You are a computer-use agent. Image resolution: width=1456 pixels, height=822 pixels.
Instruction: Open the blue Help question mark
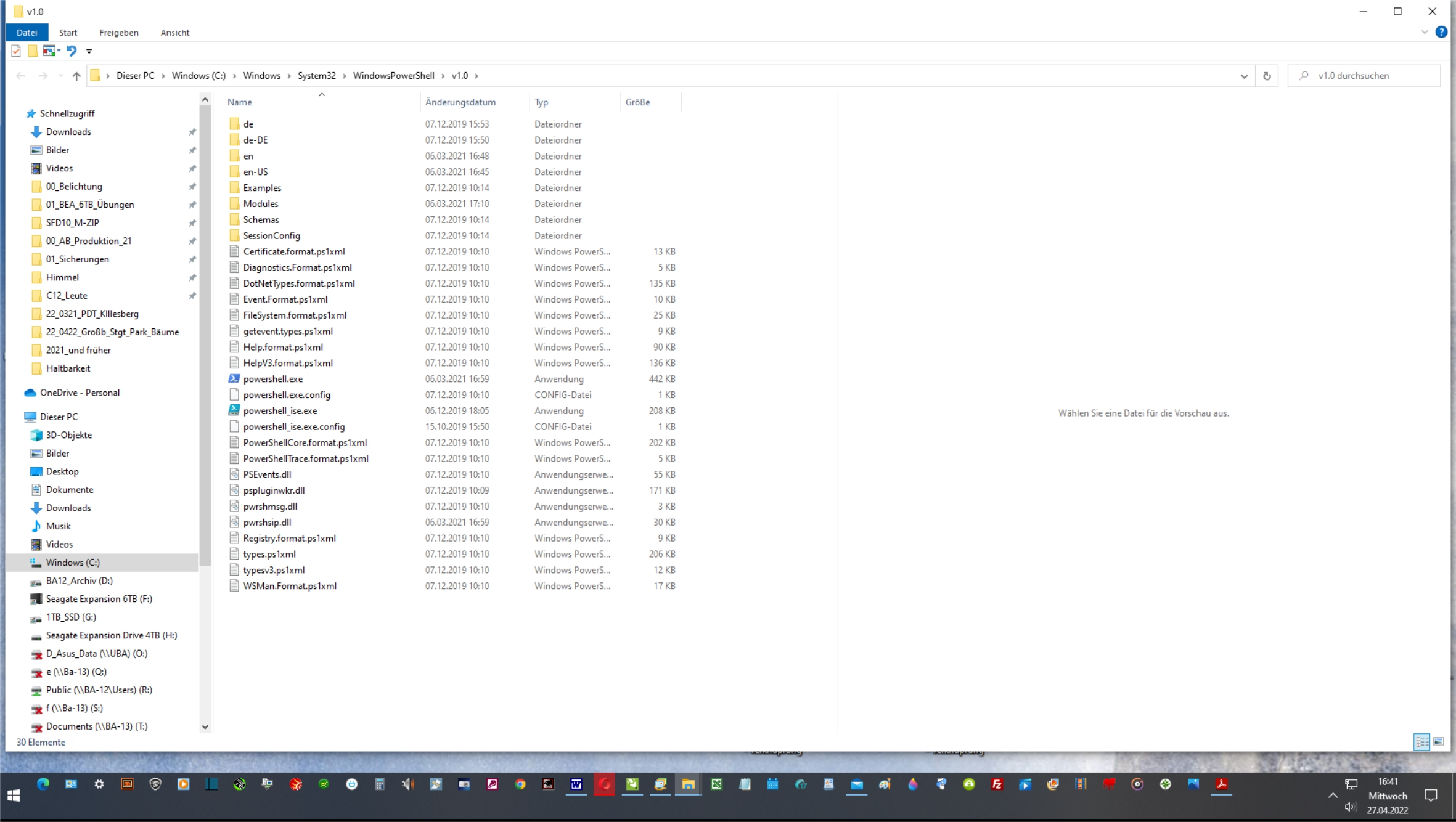pyautogui.click(x=1441, y=32)
